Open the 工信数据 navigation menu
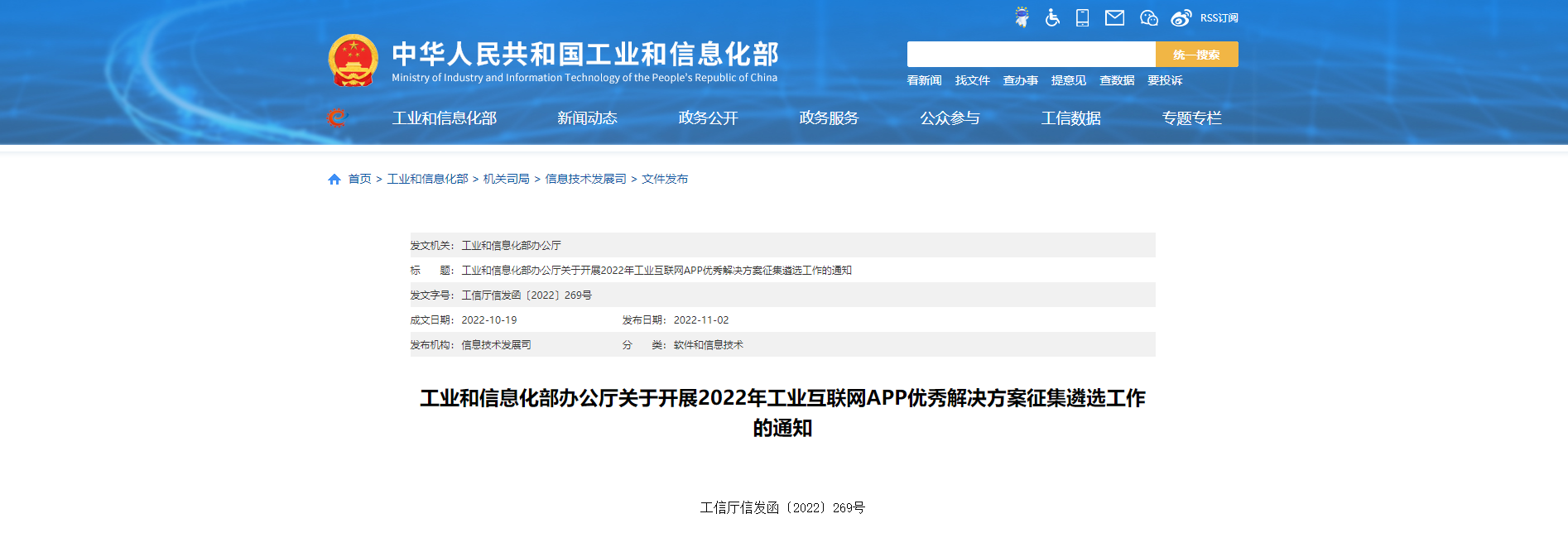This screenshot has height=533, width=1568. pyautogui.click(x=1070, y=118)
